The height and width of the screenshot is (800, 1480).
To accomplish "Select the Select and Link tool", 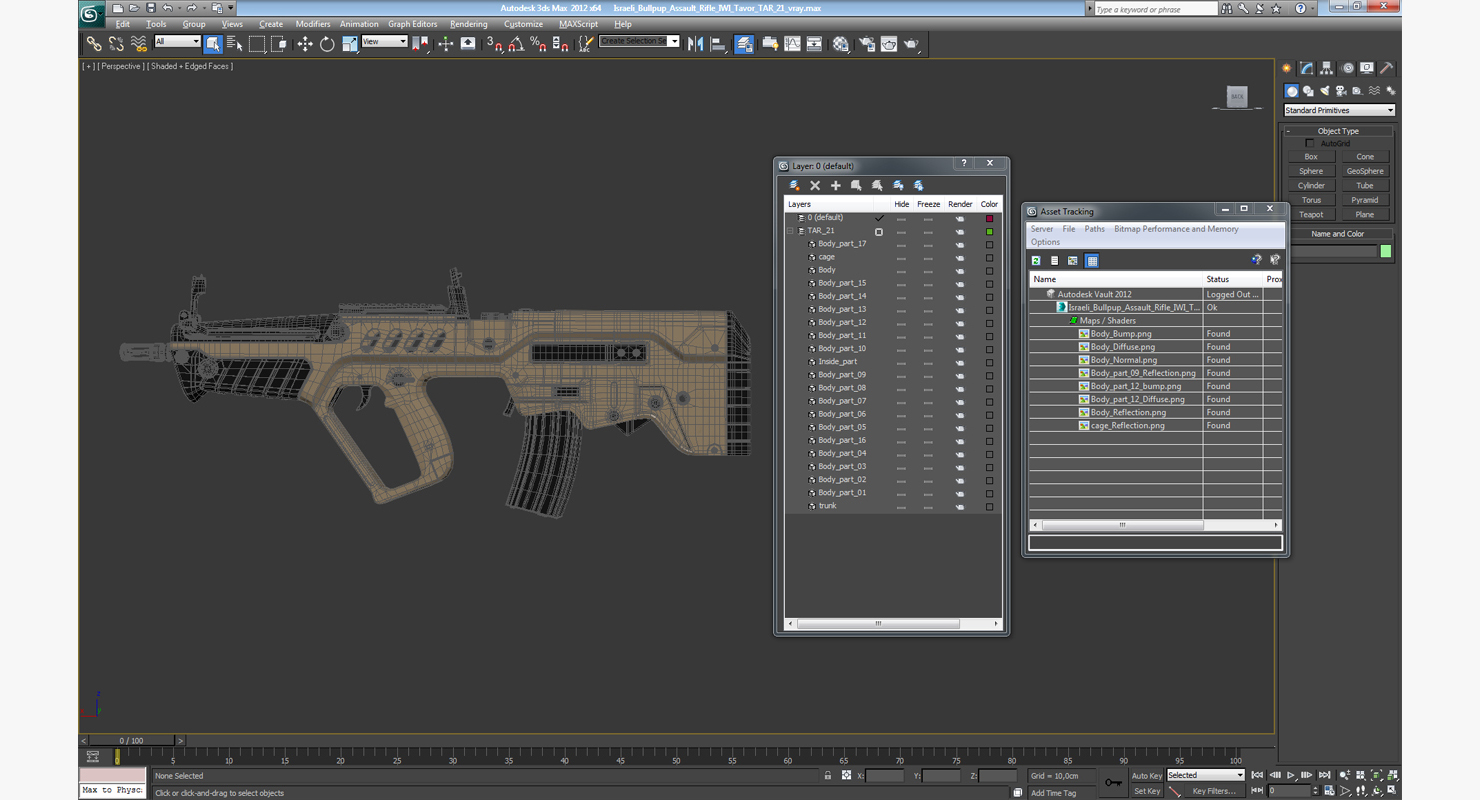I will pyautogui.click(x=93, y=44).
